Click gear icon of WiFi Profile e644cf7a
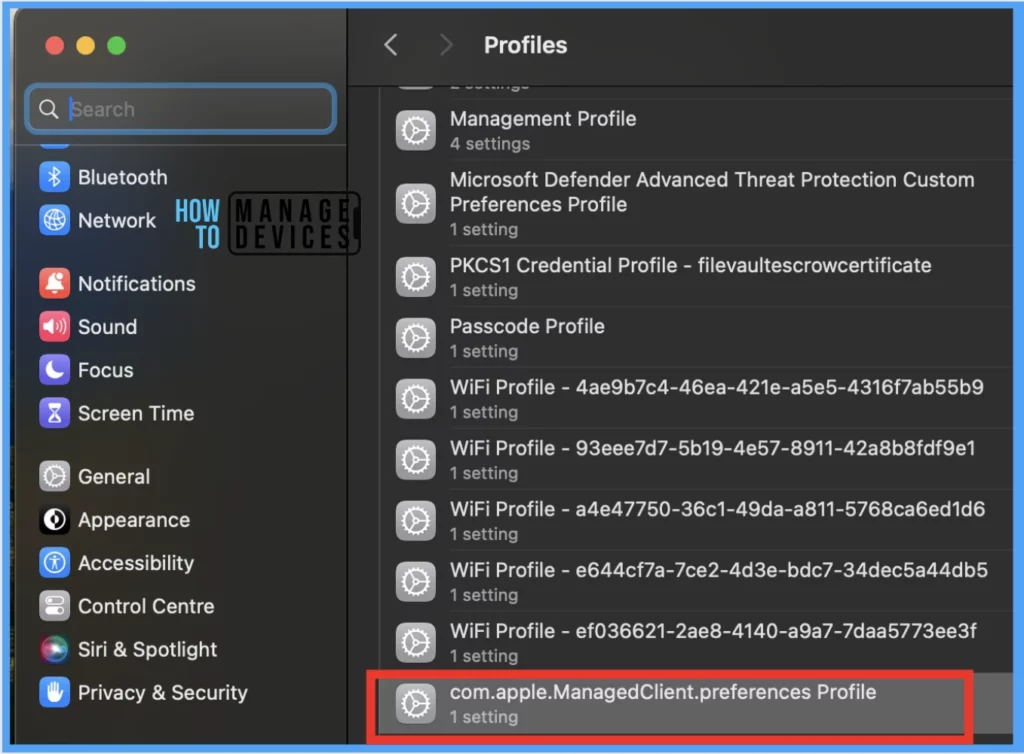Screen dimensions: 1024x754 click(416, 581)
